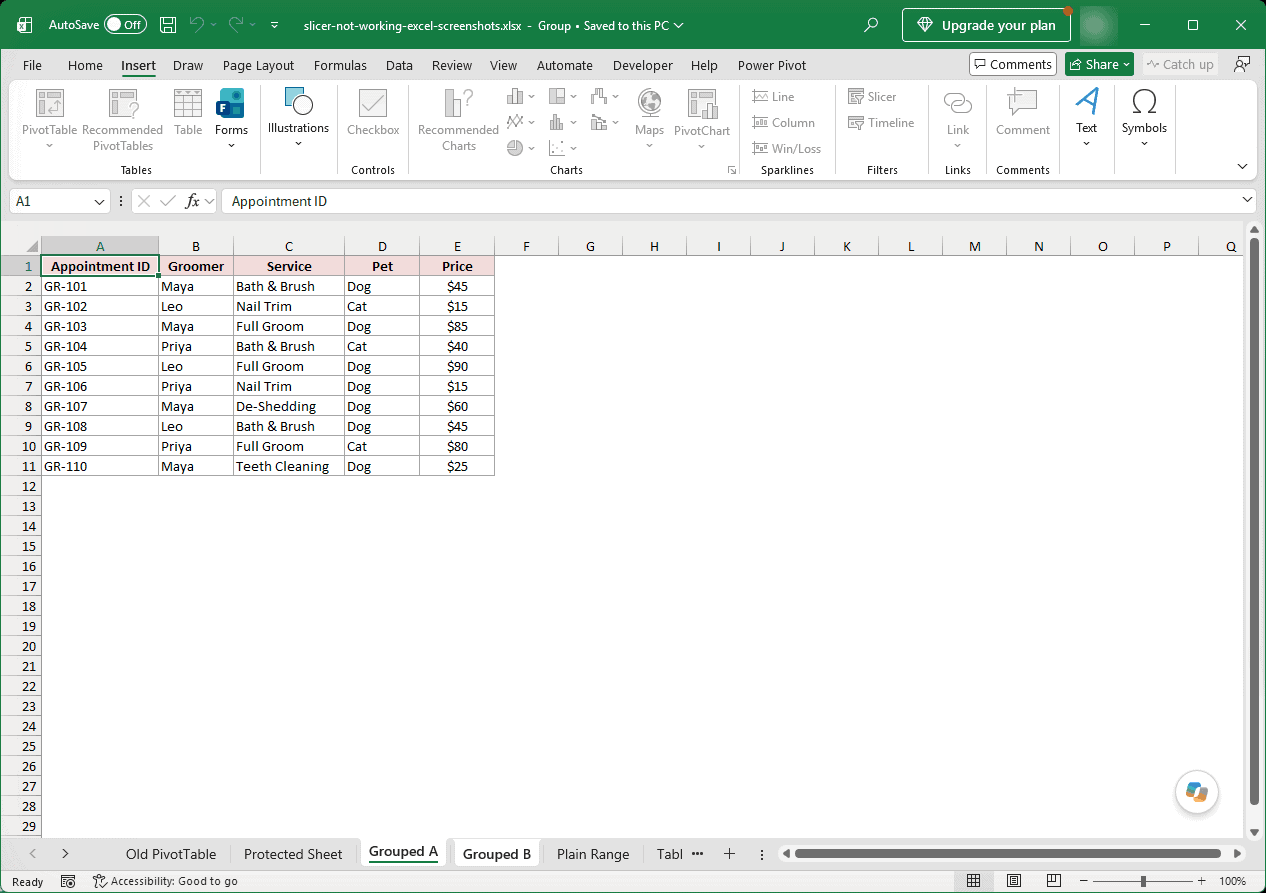This screenshot has width=1266, height=893.
Task: Click the Redo arrow icon
Action: [x=236, y=25]
